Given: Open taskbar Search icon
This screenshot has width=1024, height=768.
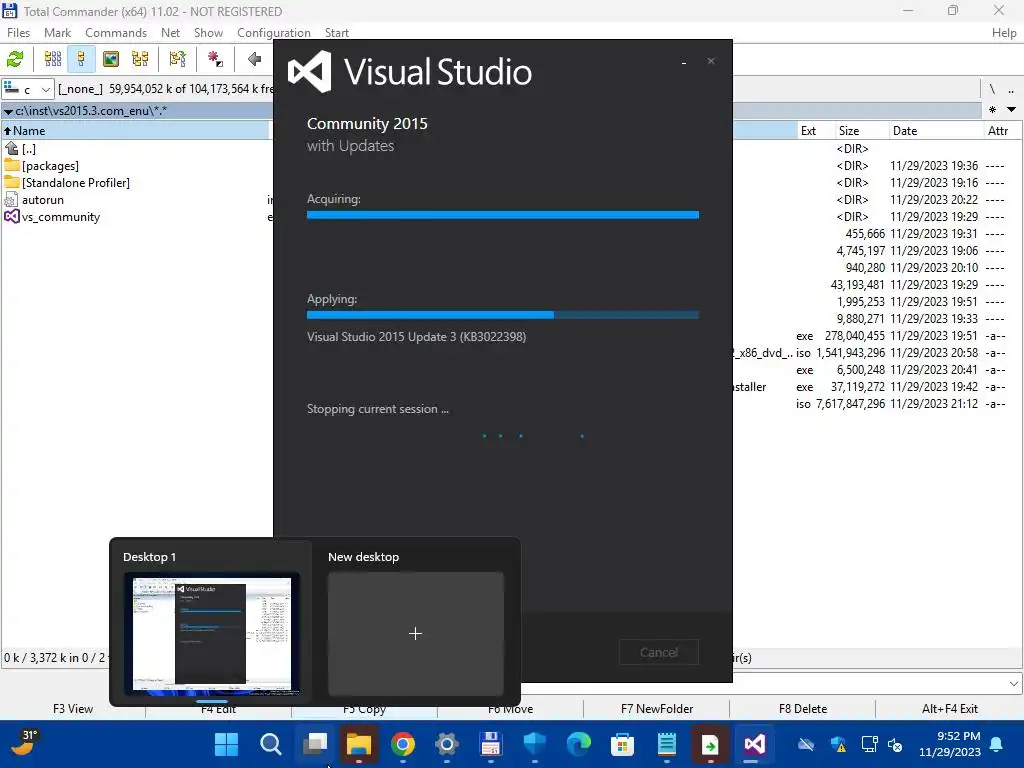Looking at the screenshot, I should (271, 744).
